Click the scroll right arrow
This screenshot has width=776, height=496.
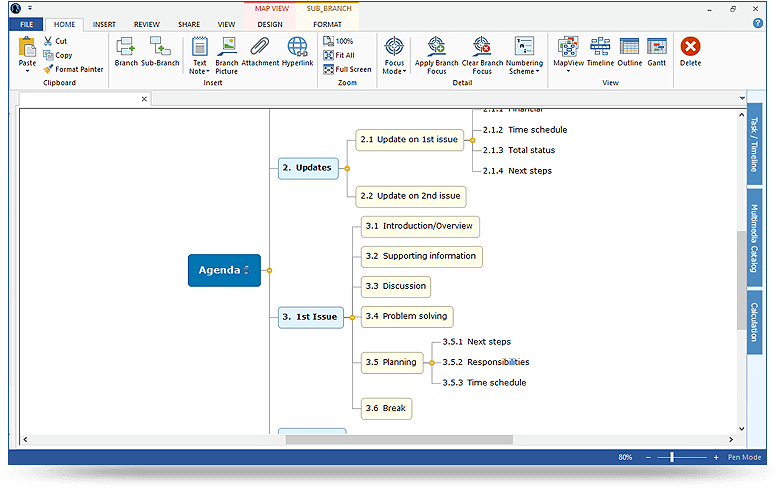coord(731,440)
